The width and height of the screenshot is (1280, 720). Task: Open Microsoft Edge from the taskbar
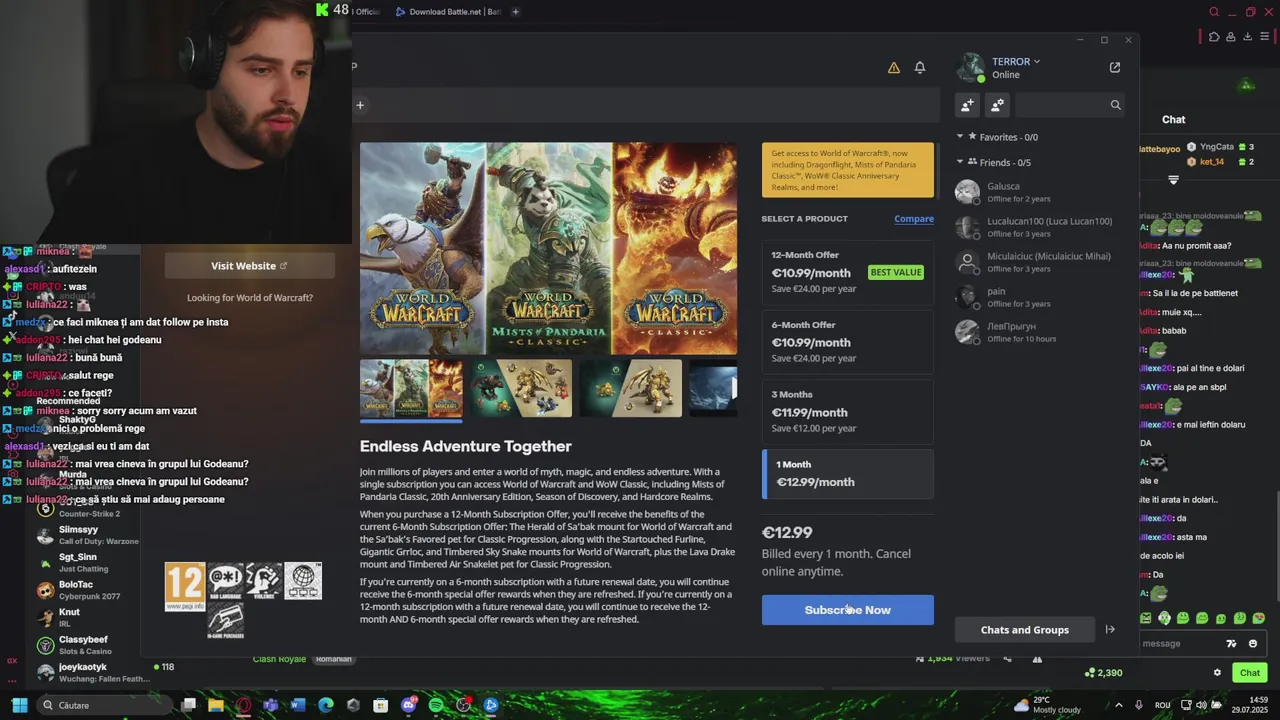pyautogui.click(x=326, y=705)
